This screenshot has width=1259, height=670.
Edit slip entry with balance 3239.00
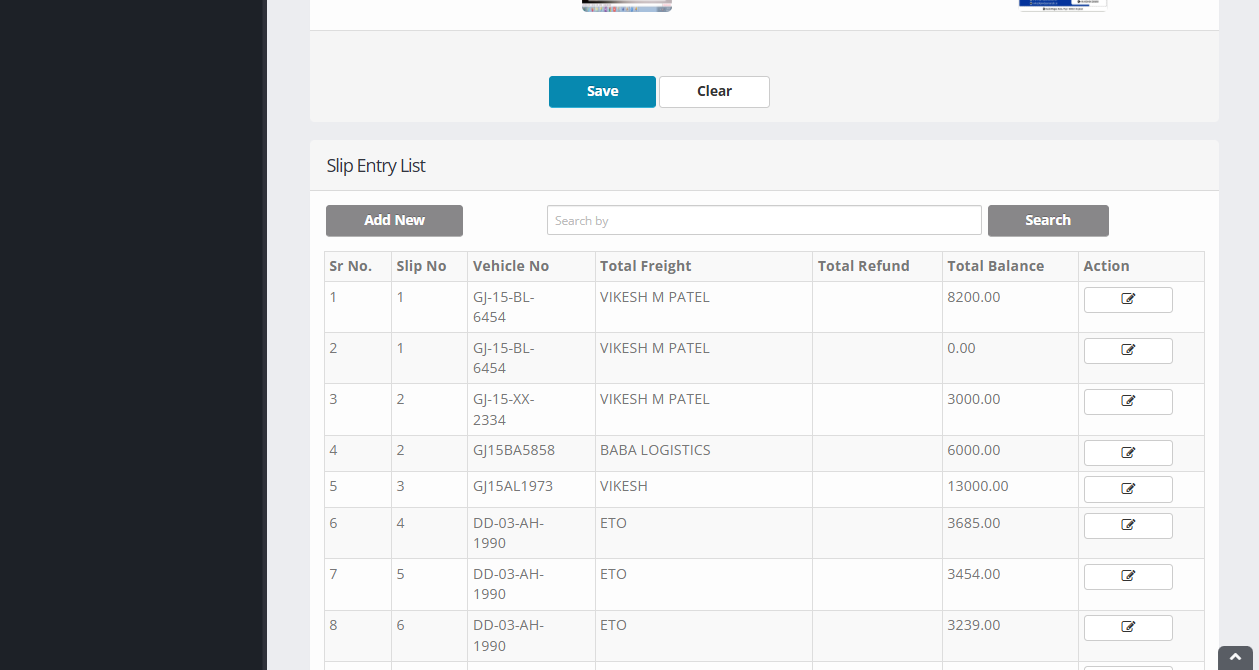(1127, 627)
